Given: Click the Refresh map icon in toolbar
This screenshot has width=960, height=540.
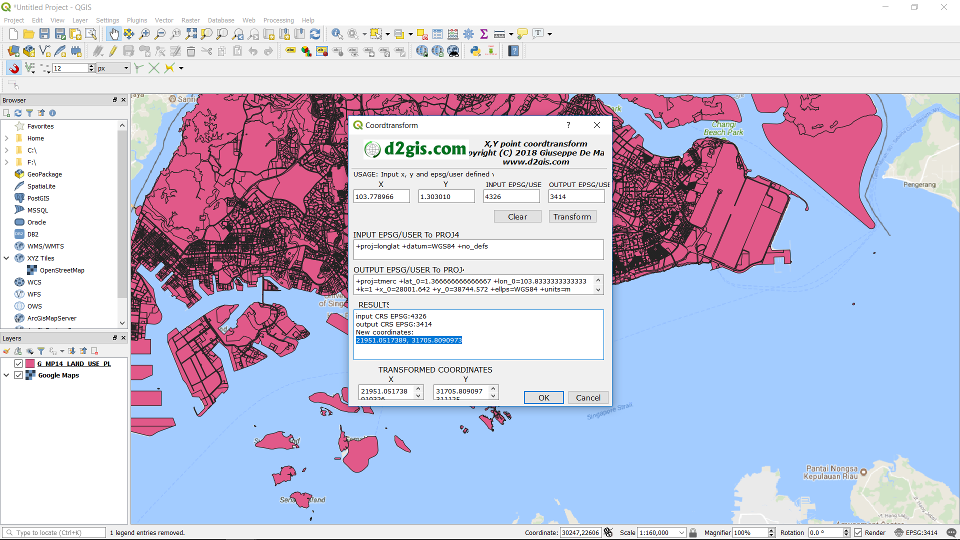Looking at the screenshot, I should click(315, 34).
